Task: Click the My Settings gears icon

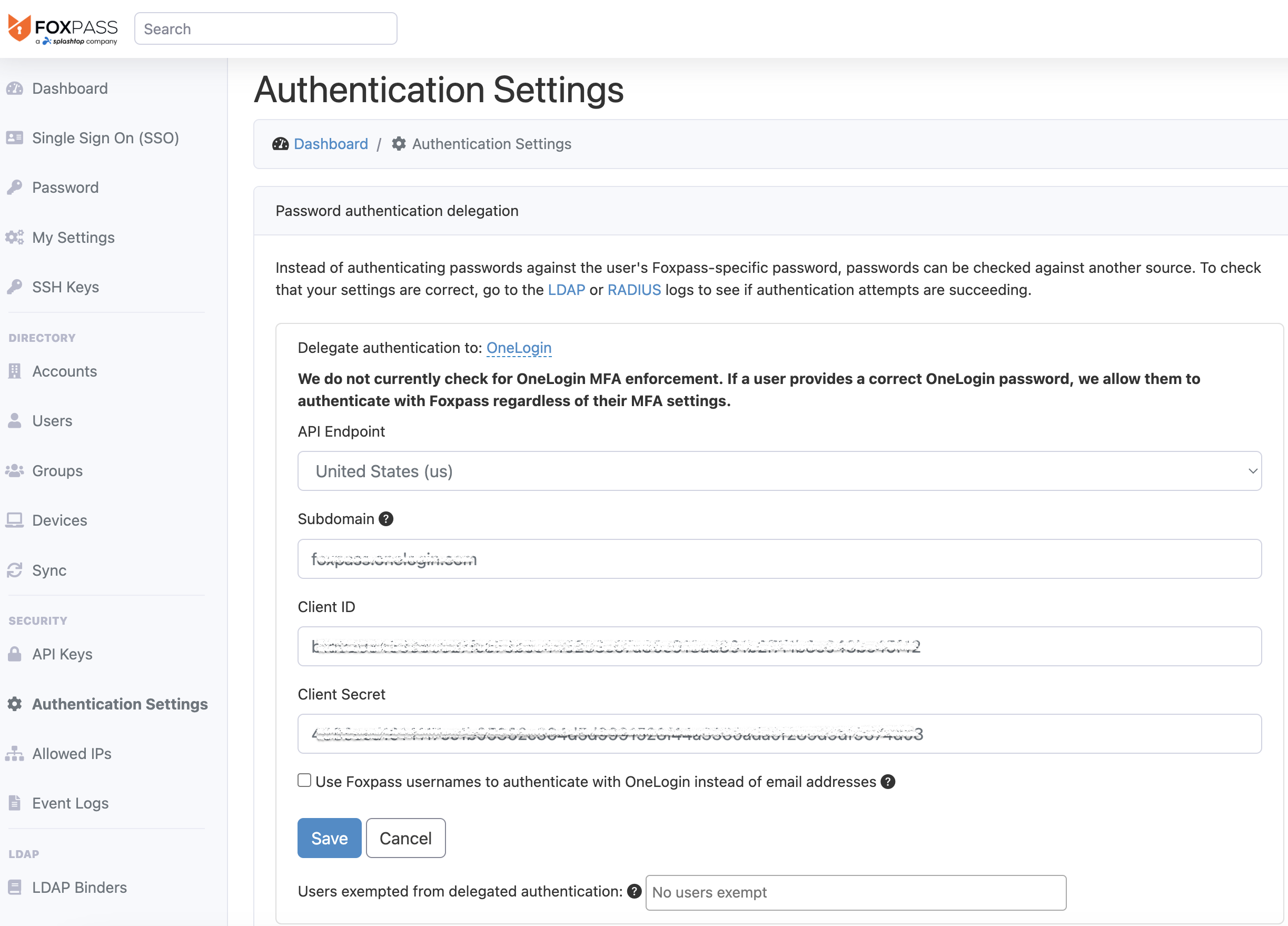Action: [x=15, y=238]
